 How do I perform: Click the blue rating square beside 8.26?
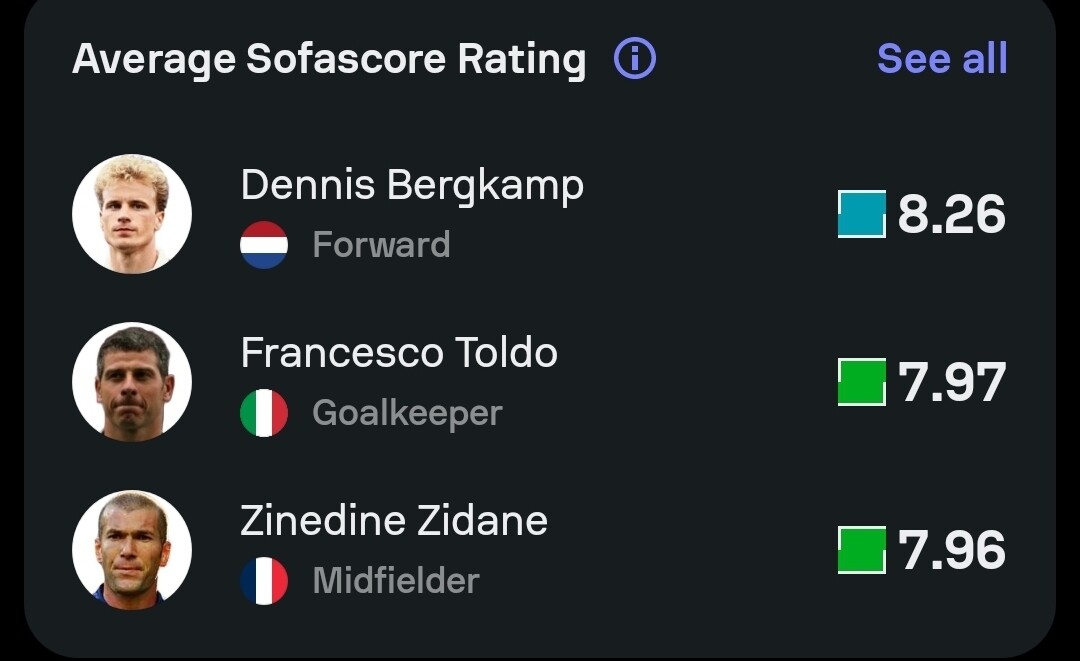[x=862, y=214]
